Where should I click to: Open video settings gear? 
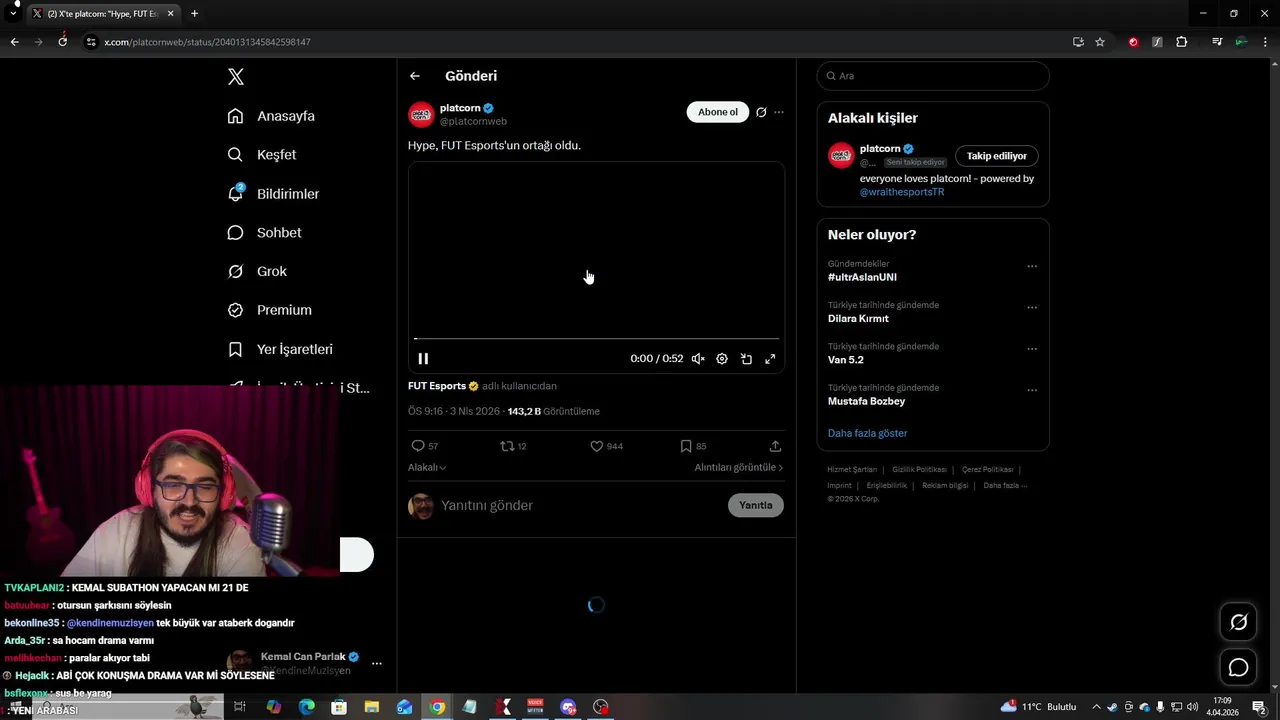(722, 359)
